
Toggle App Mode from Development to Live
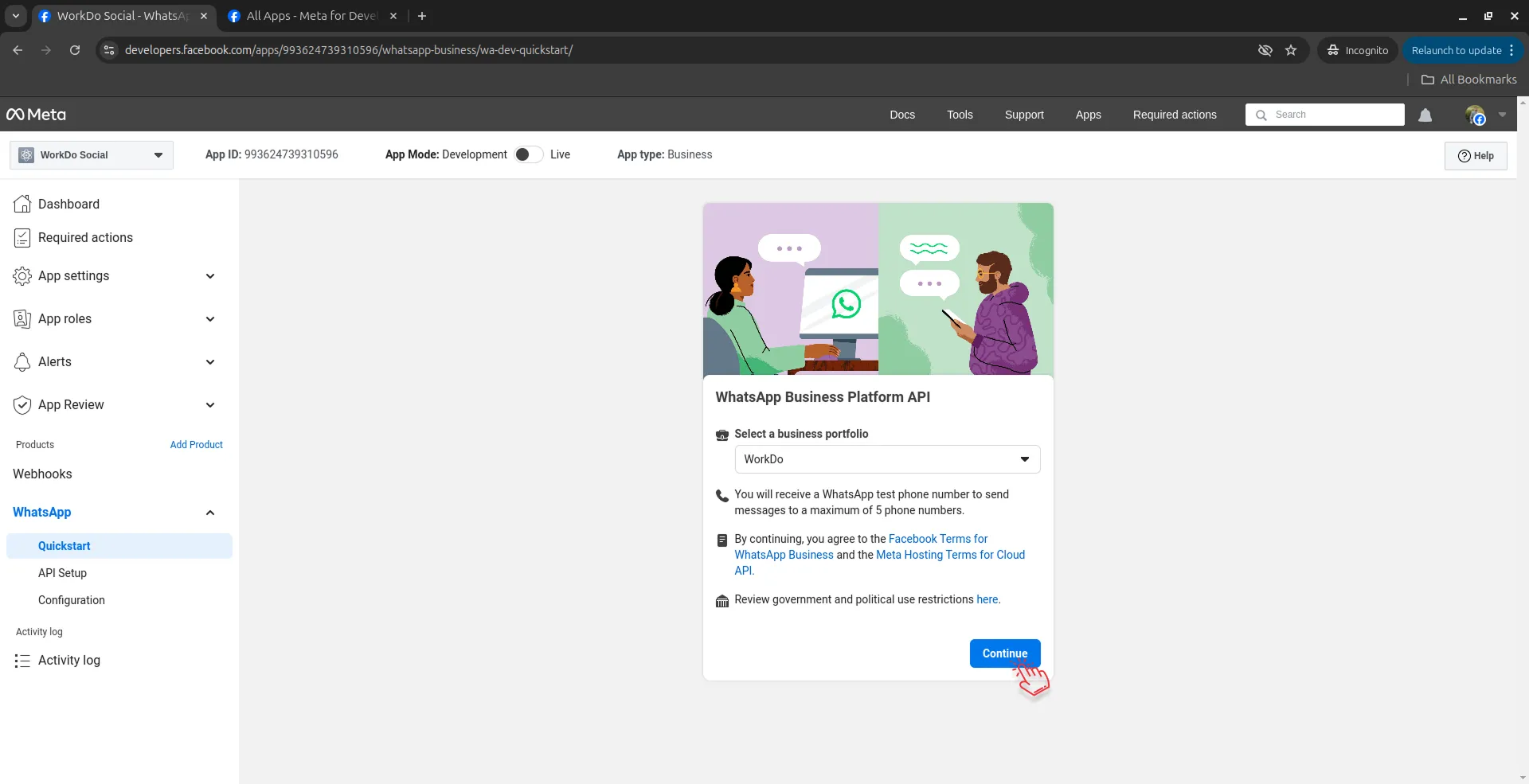pos(529,154)
